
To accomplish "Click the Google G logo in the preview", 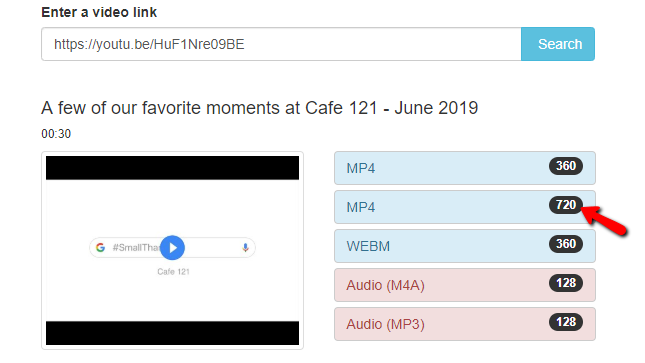I will [x=100, y=247].
